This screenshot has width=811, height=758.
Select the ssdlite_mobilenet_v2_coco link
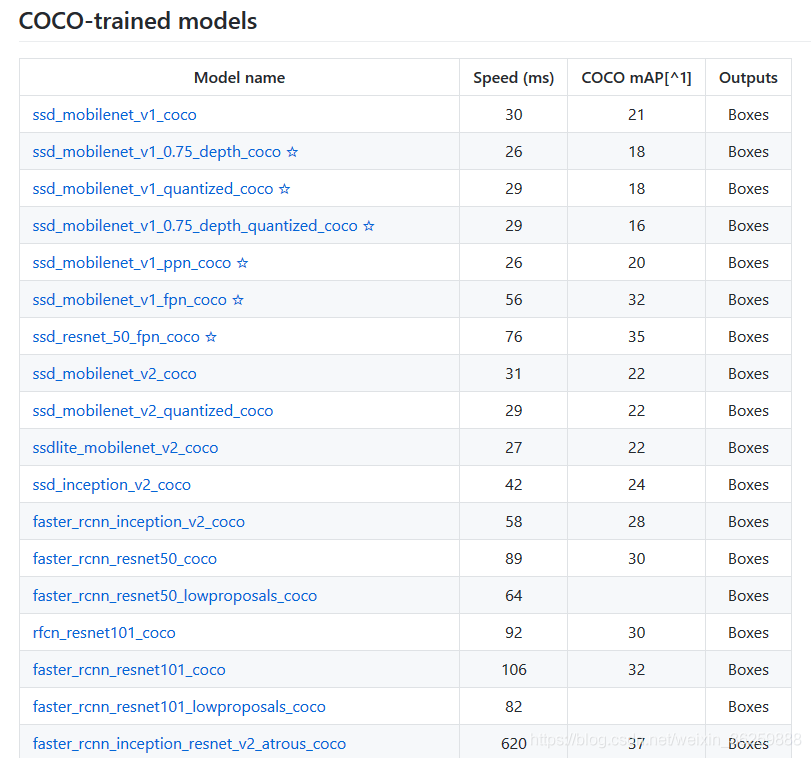125,448
